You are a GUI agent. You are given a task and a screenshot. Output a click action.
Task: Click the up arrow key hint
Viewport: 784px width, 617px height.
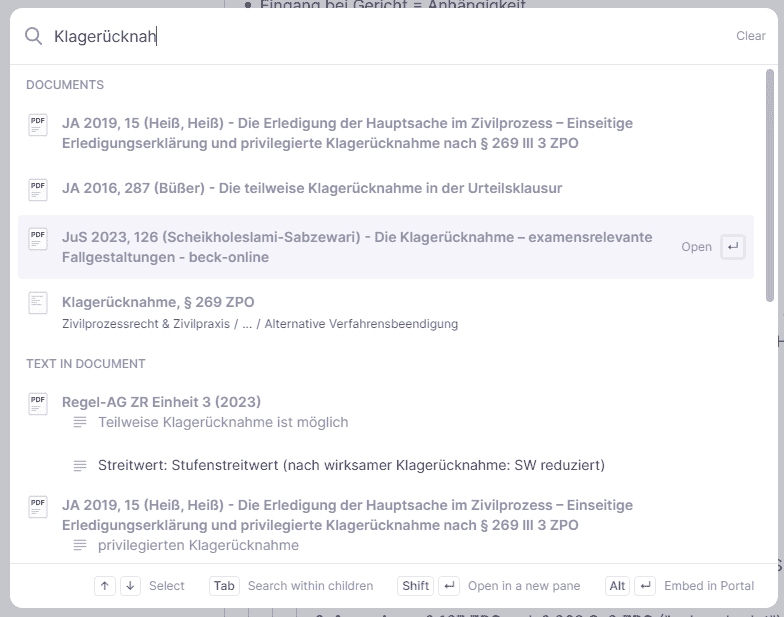click(104, 586)
